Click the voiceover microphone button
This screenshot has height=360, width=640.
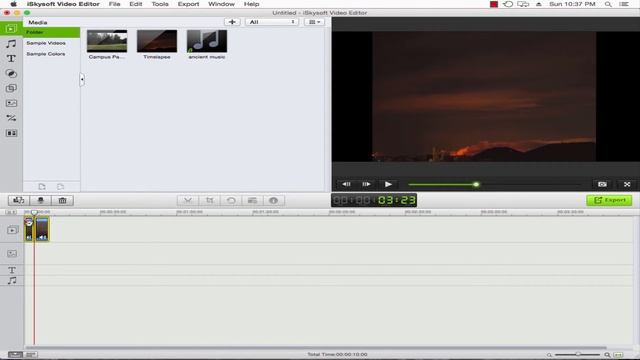(x=40, y=200)
